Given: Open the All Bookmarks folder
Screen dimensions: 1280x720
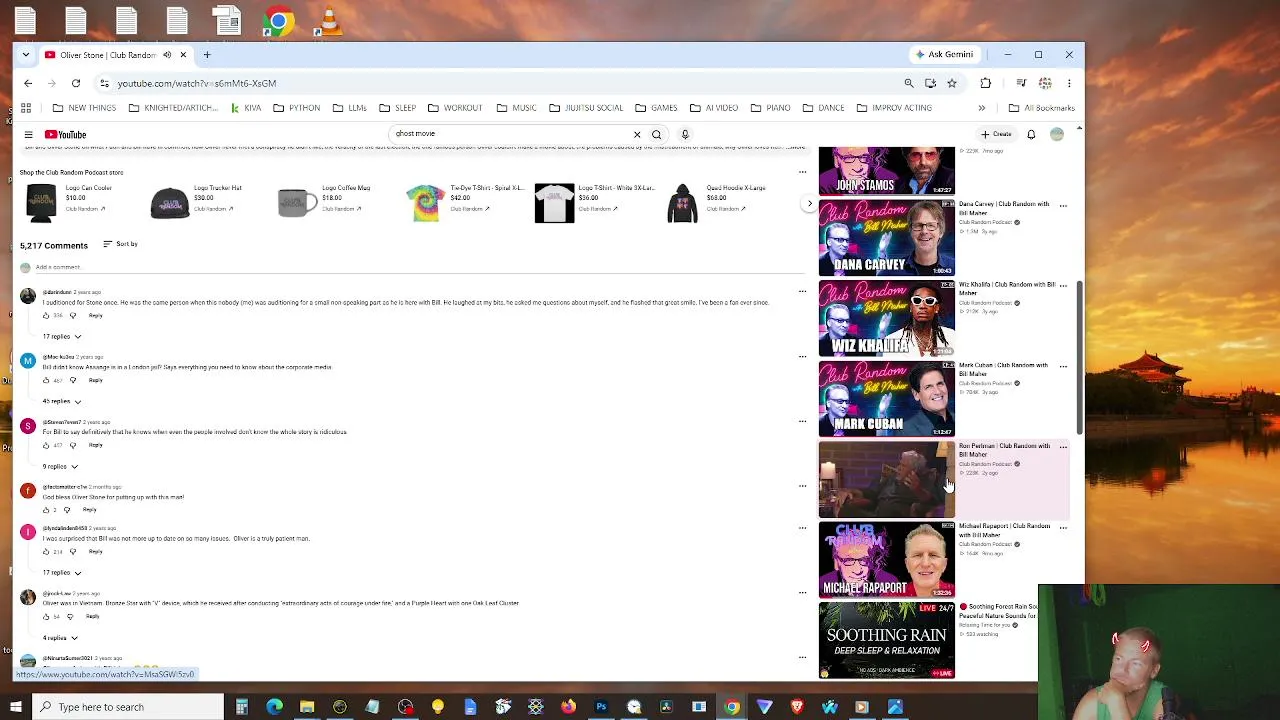Looking at the screenshot, I should (1041, 108).
